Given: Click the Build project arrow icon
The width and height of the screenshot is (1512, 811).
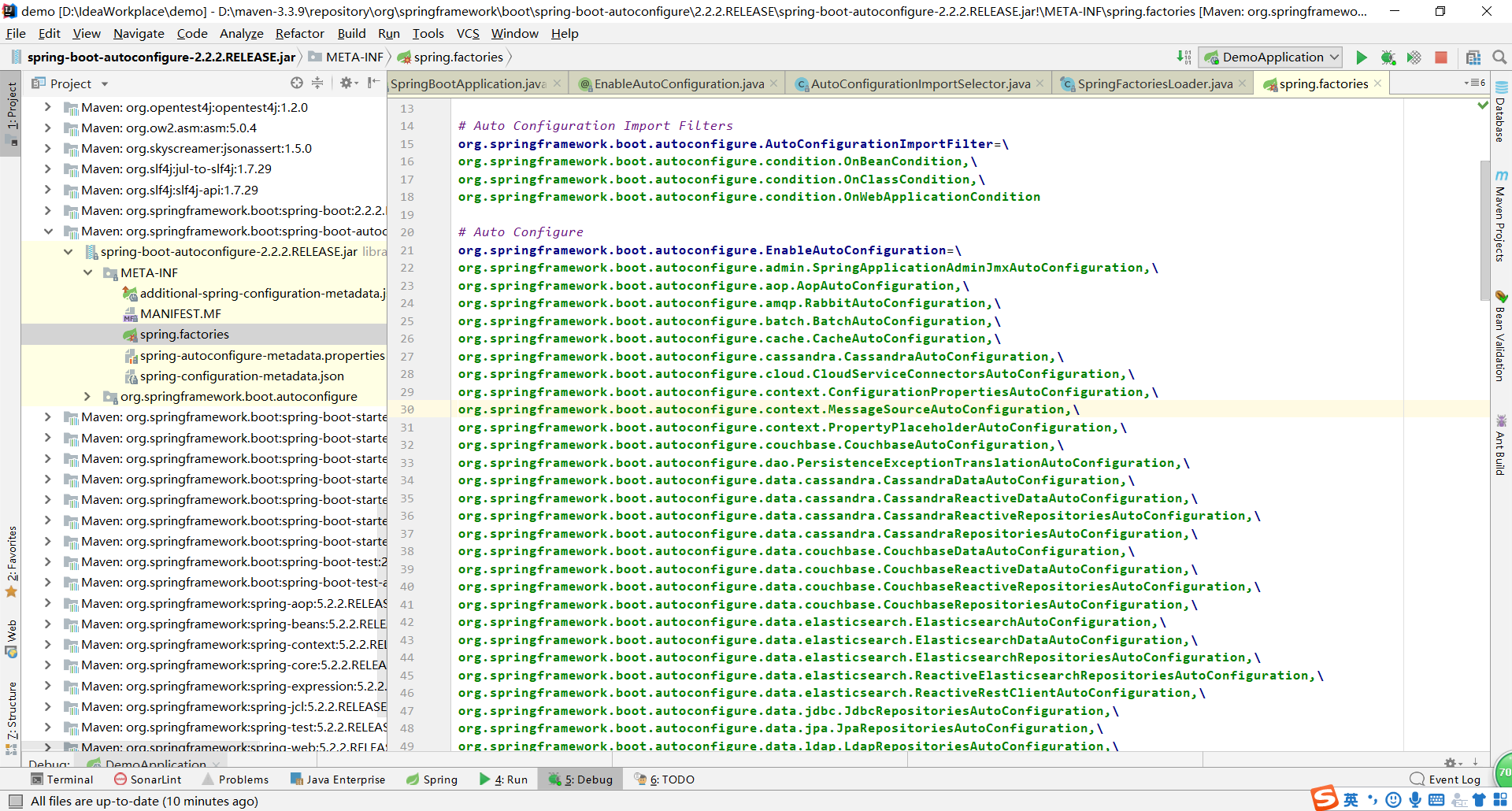Looking at the screenshot, I should pos(1184,57).
